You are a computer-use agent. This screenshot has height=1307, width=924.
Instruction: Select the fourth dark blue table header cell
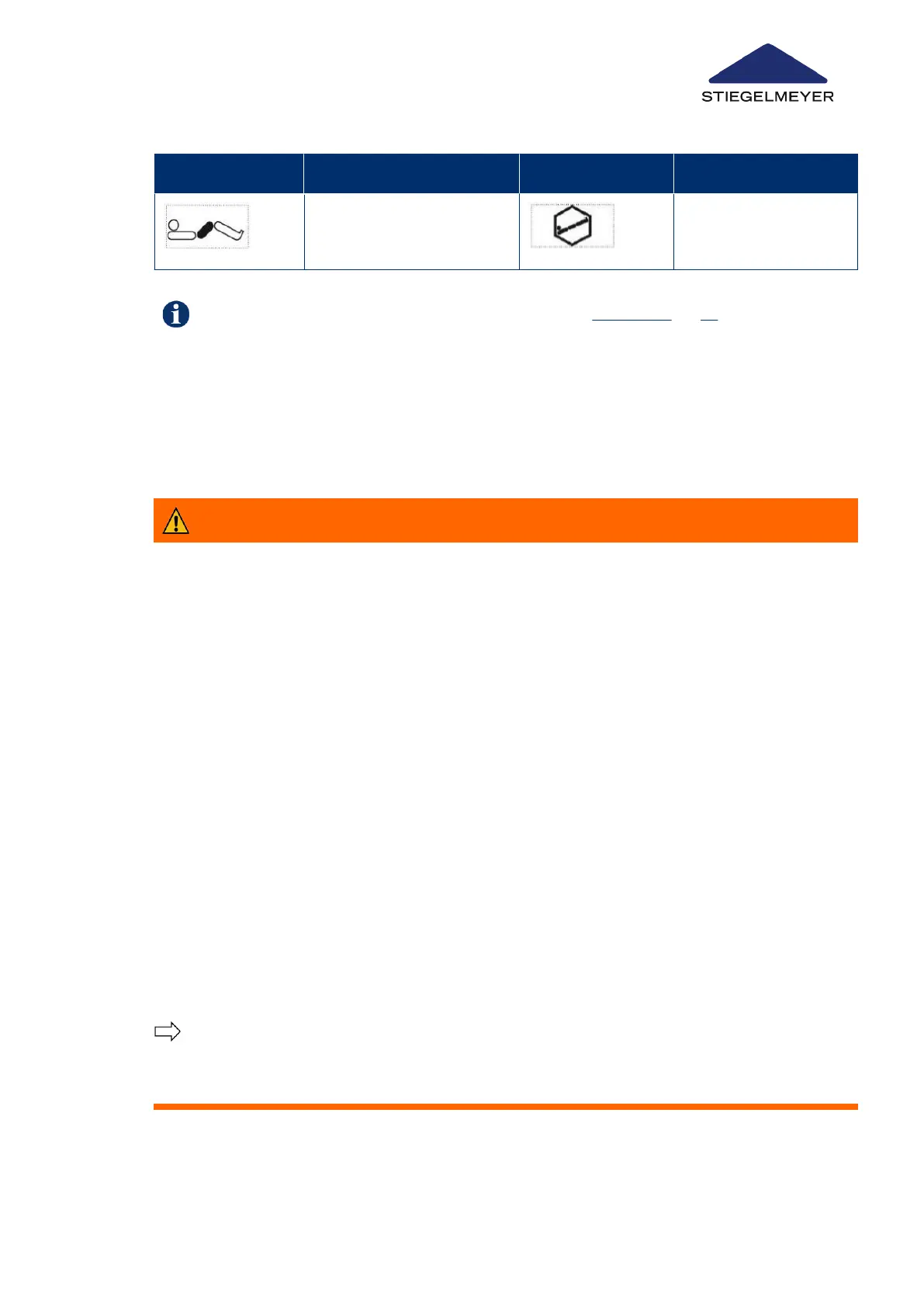[x=765, y=173]
